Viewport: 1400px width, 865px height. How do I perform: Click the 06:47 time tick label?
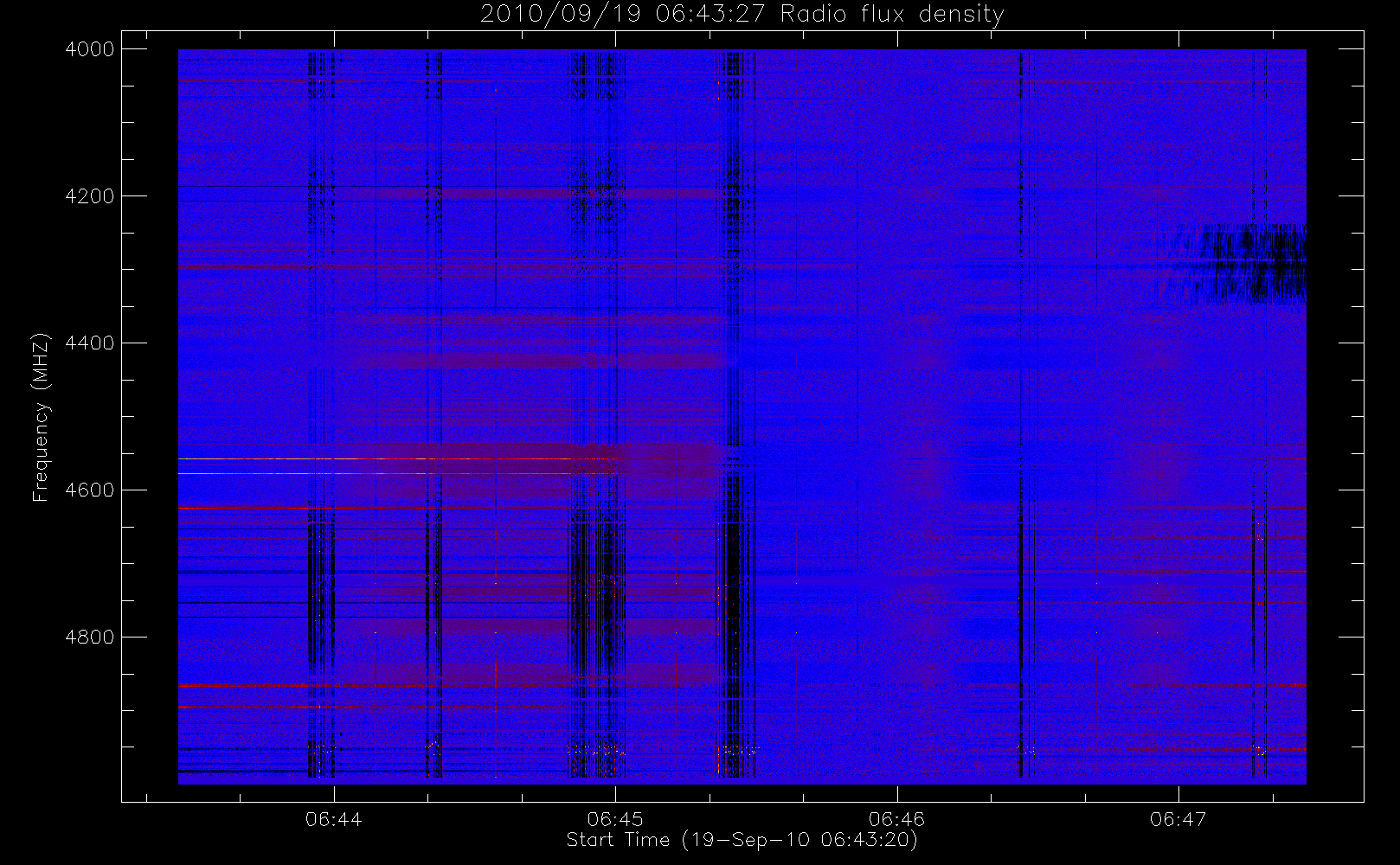click(1178, 819)
